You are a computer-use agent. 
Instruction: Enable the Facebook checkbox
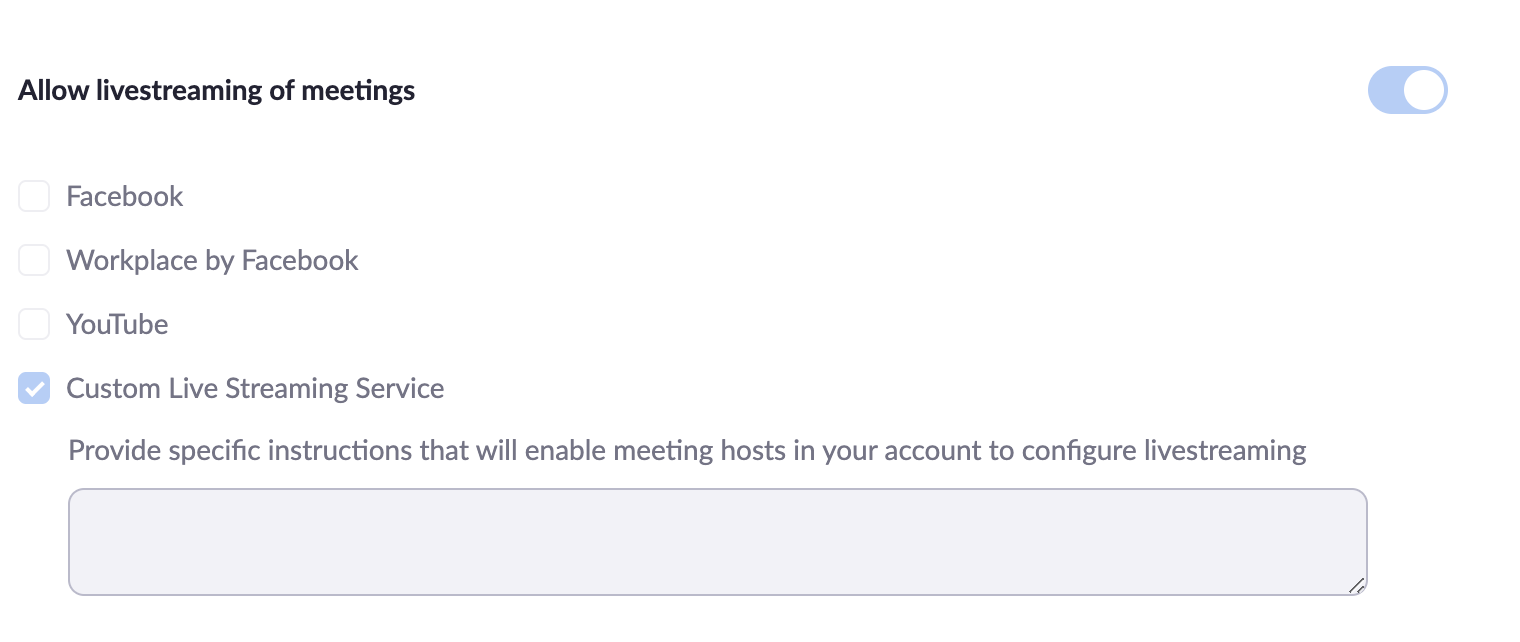(x=34, y=196)
